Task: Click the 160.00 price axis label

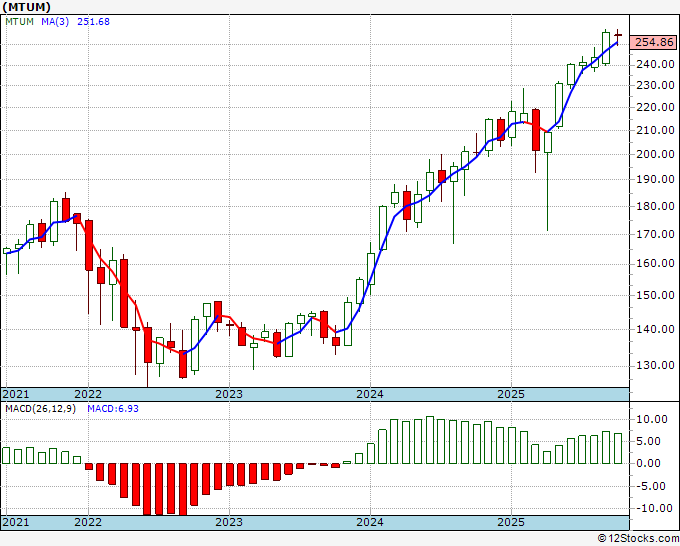Action: tap(657, 263)
